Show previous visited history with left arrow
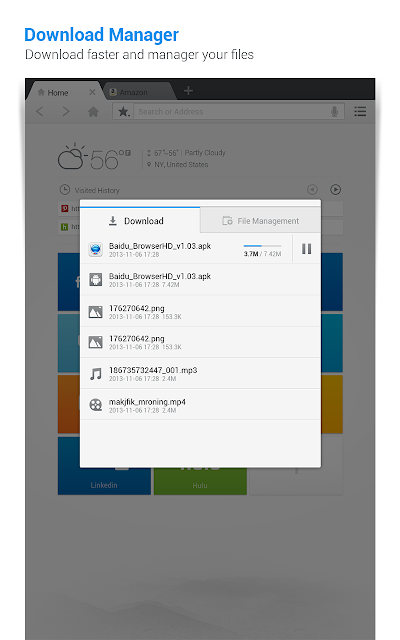The width and height of the screenshot is (400, 640). click(312, 189)
